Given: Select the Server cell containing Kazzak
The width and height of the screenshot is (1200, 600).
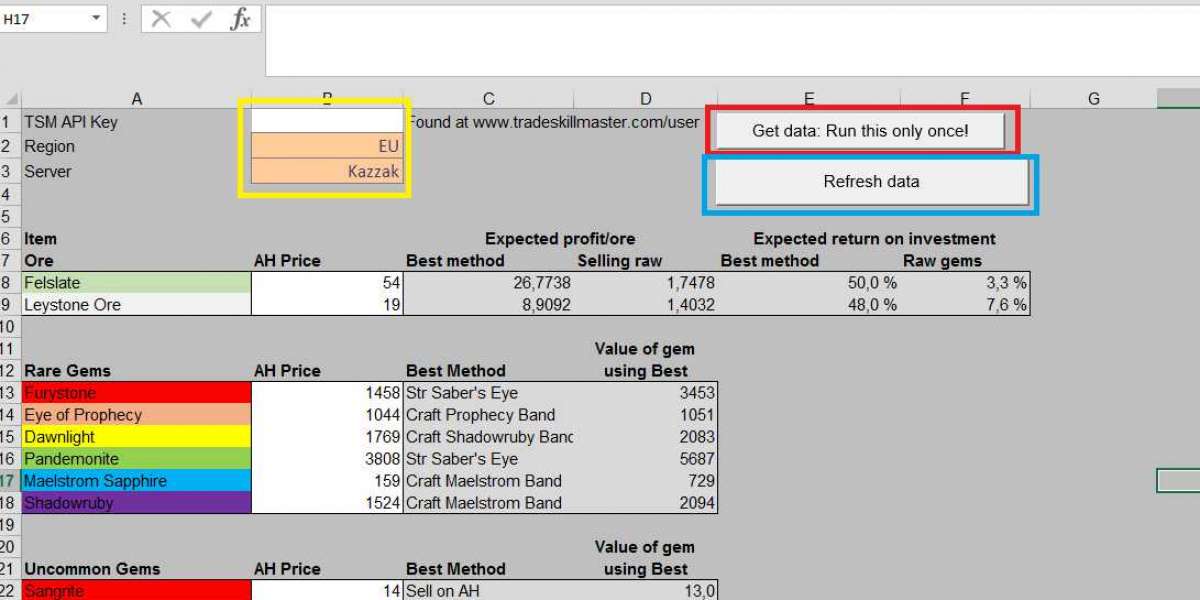Looking at the screenshot, I should pos(326,171).
